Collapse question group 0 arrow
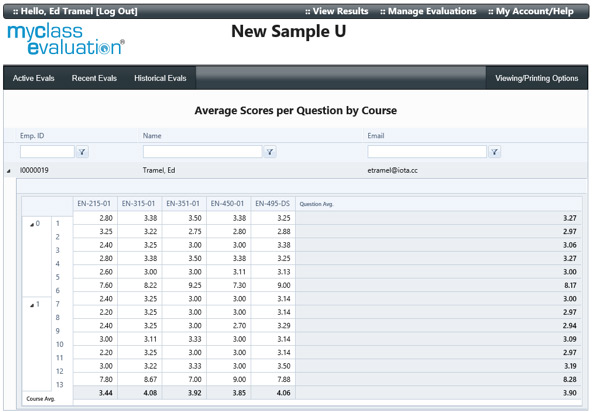The image size is (592, 412). [32, 224]
